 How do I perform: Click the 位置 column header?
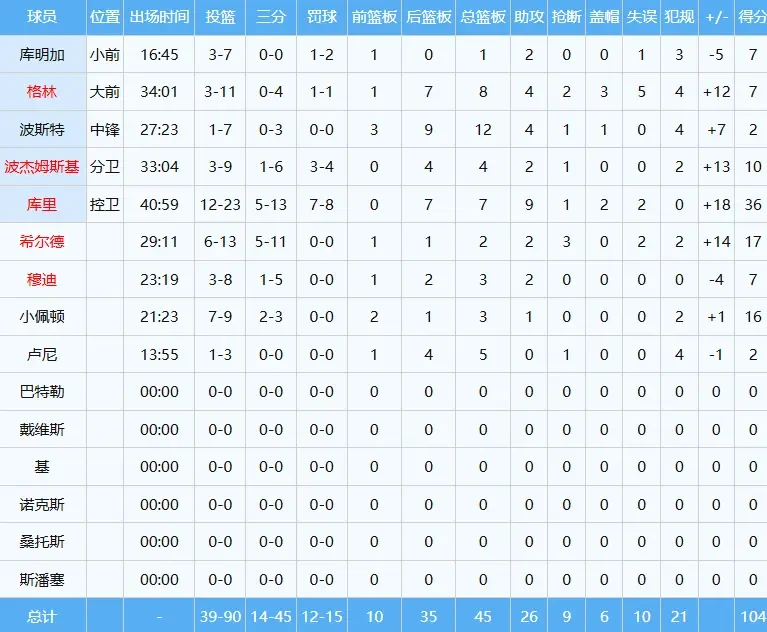pos(105,17)
